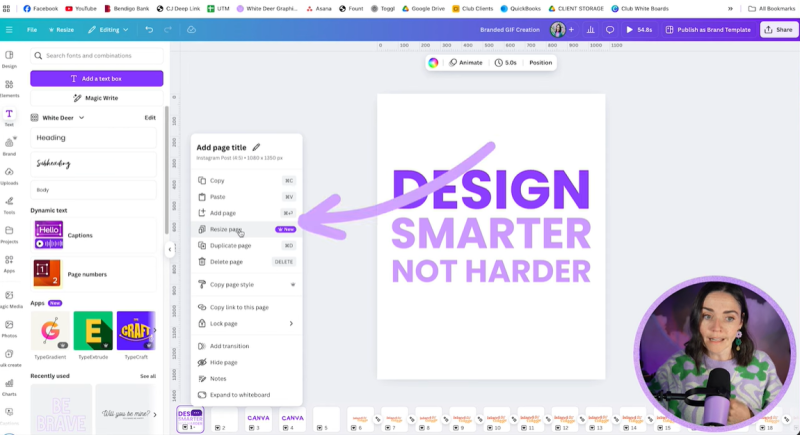Open the background color picker circle

point(433,63)
